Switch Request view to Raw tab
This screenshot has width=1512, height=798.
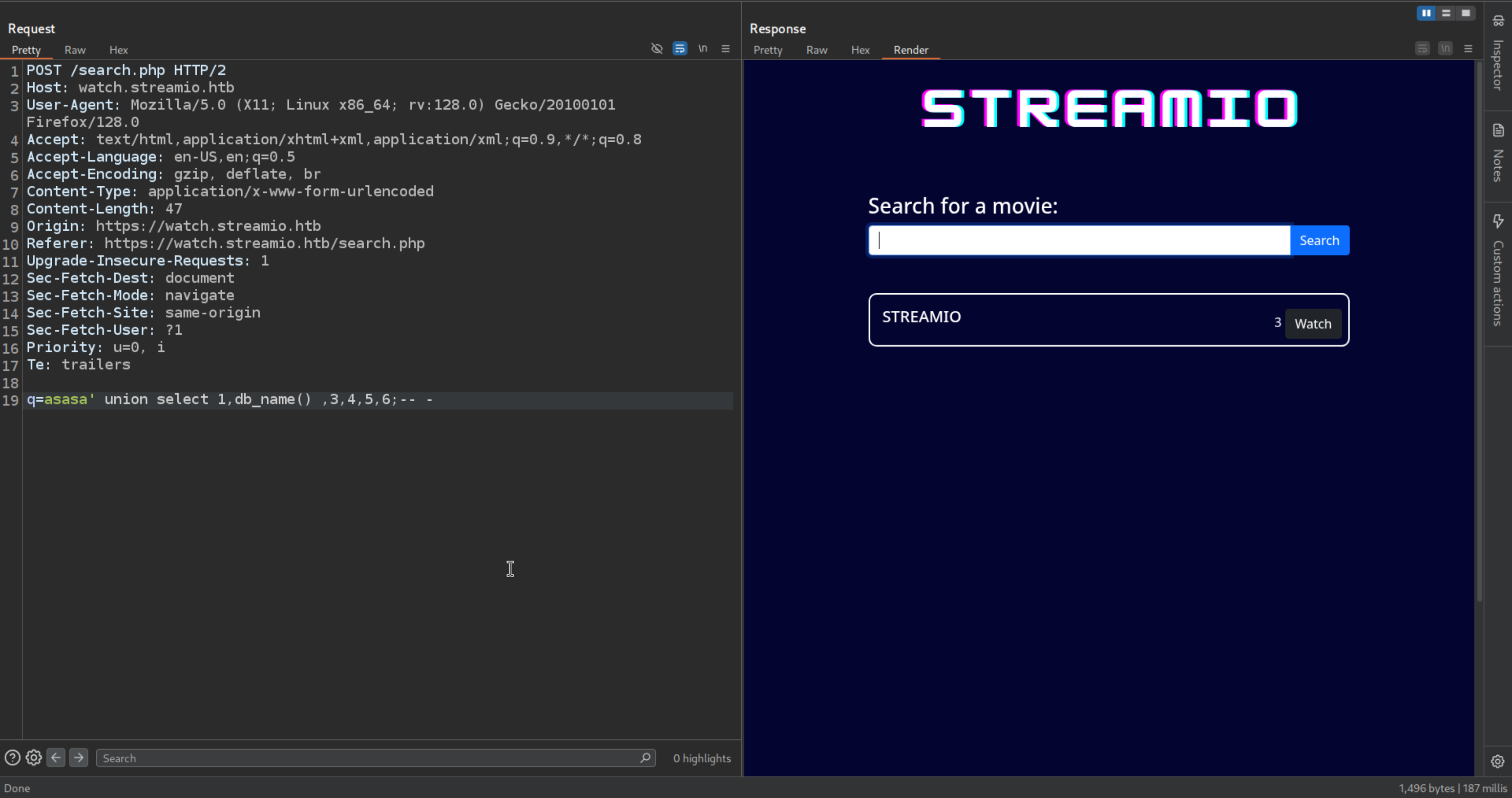(75, 50)
